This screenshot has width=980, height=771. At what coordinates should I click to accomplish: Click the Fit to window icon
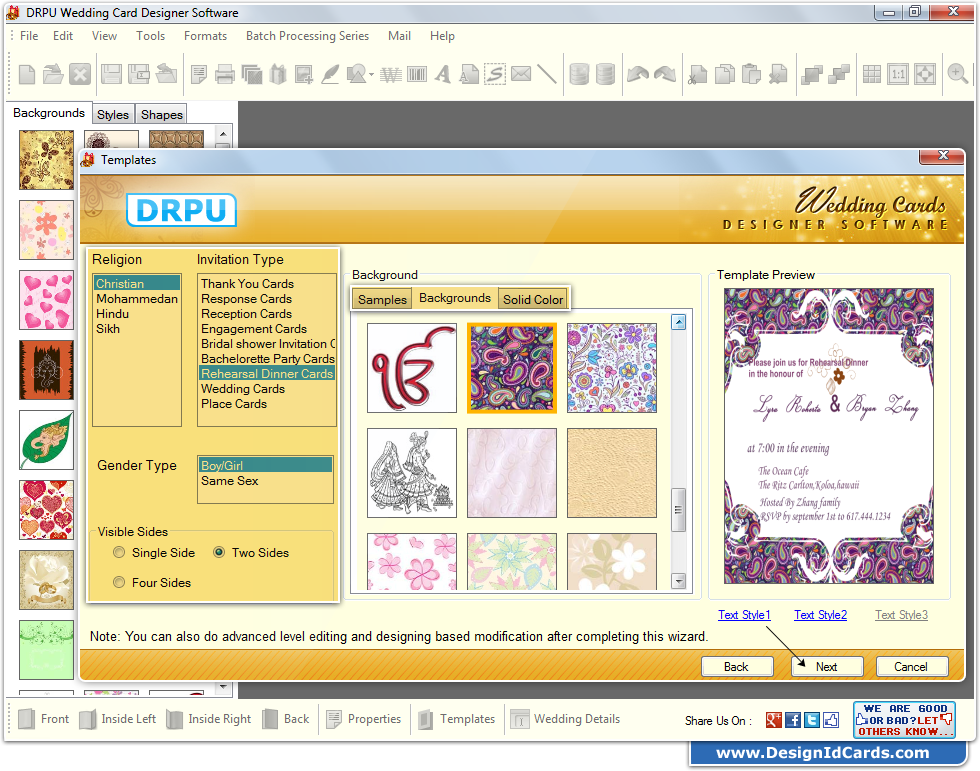925,74
